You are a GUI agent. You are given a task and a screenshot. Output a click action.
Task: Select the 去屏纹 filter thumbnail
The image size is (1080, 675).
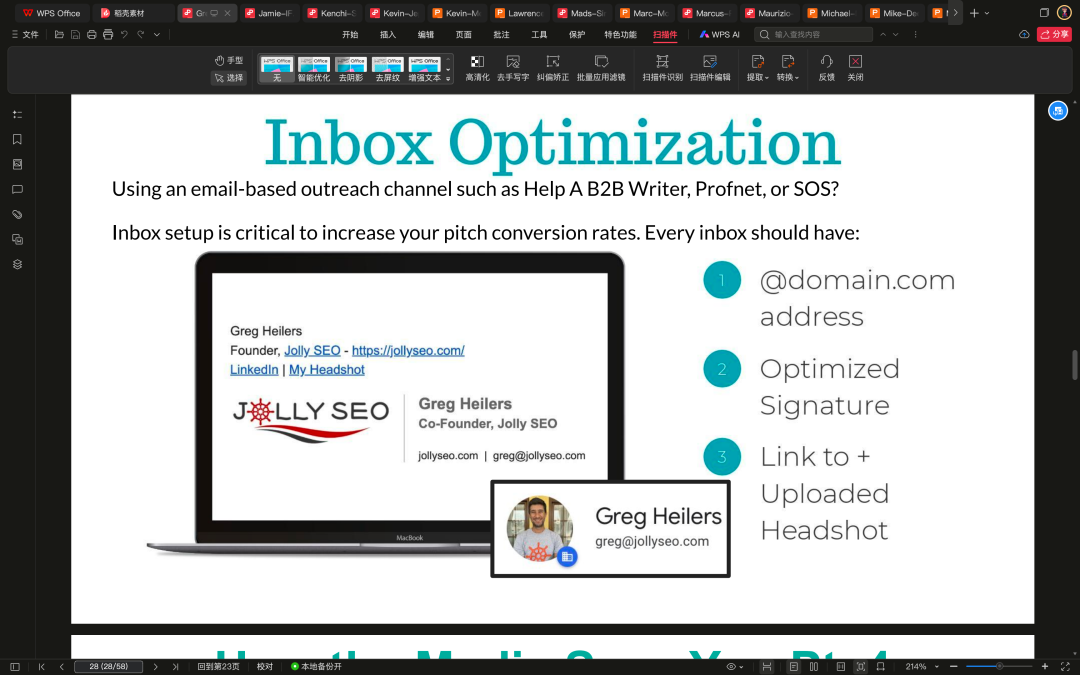388,69
